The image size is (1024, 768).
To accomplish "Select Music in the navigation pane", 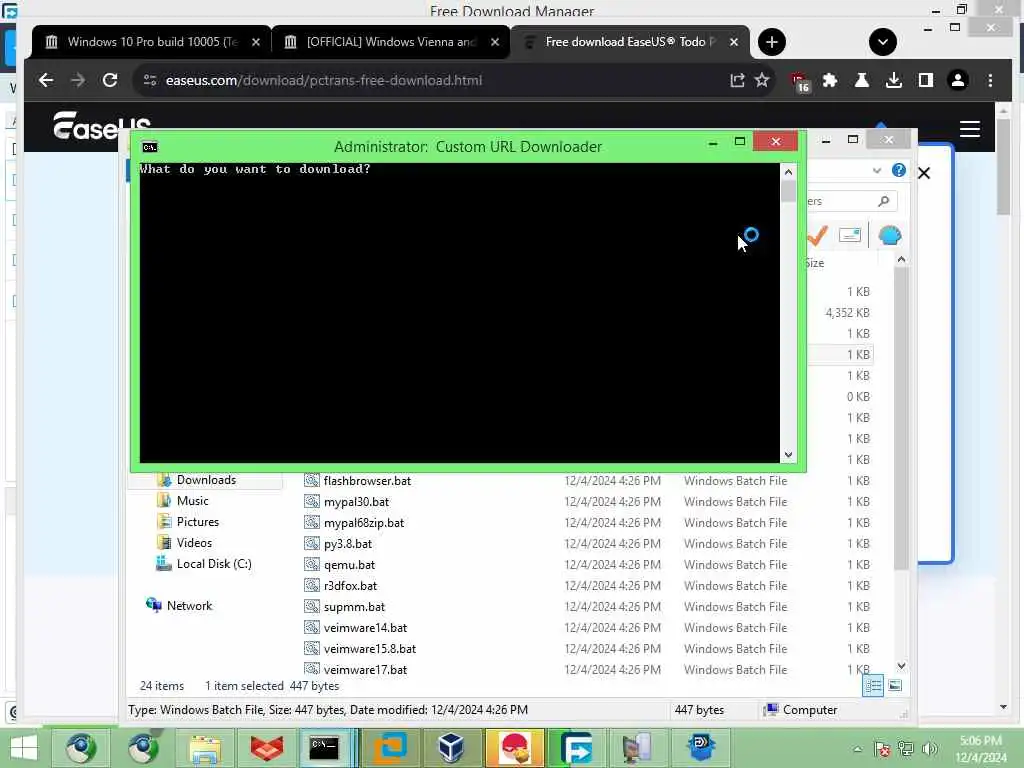I will [193, 501].
